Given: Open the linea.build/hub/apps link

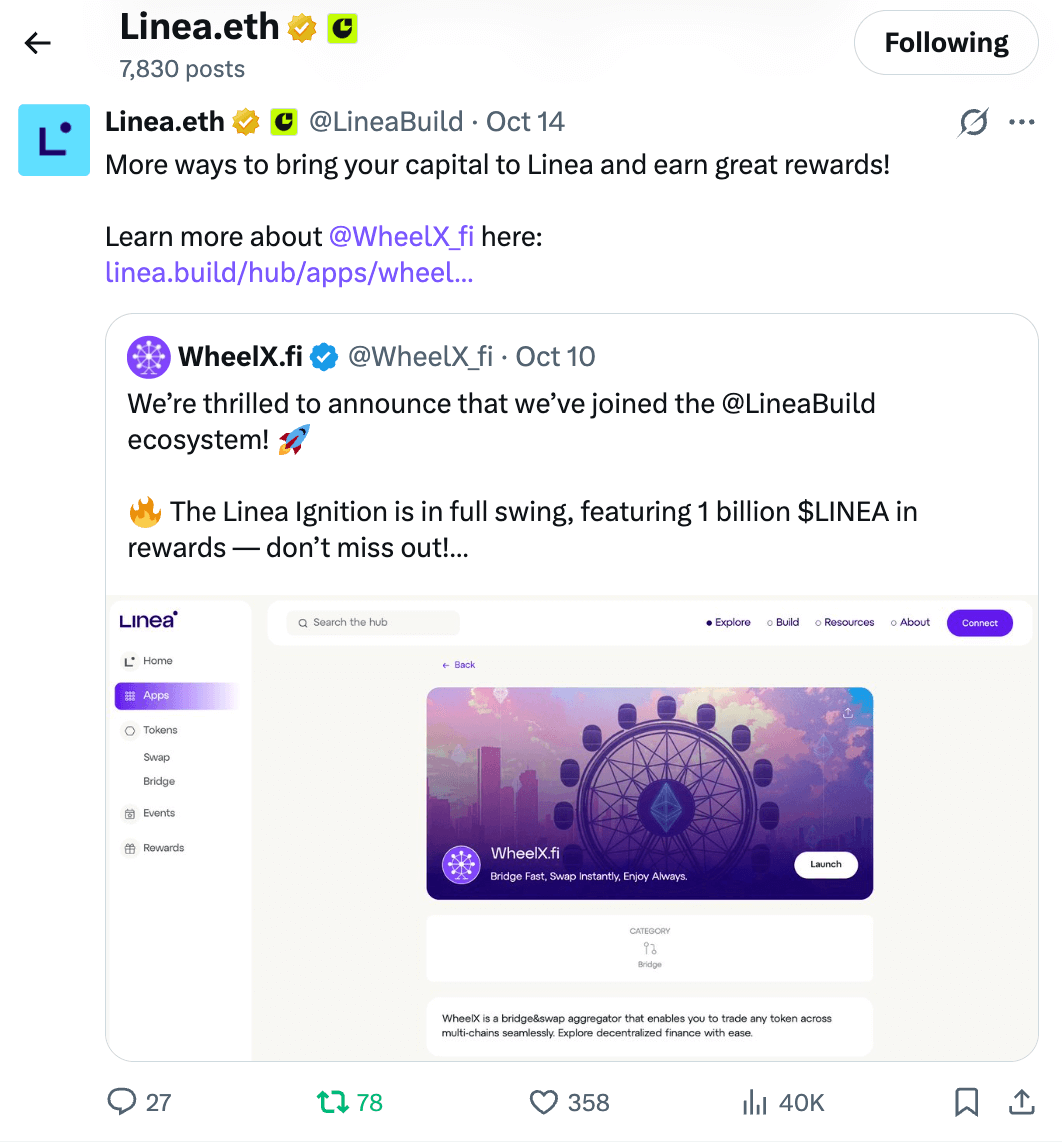Looking at the screenshot, I should [x=289, y=272].
